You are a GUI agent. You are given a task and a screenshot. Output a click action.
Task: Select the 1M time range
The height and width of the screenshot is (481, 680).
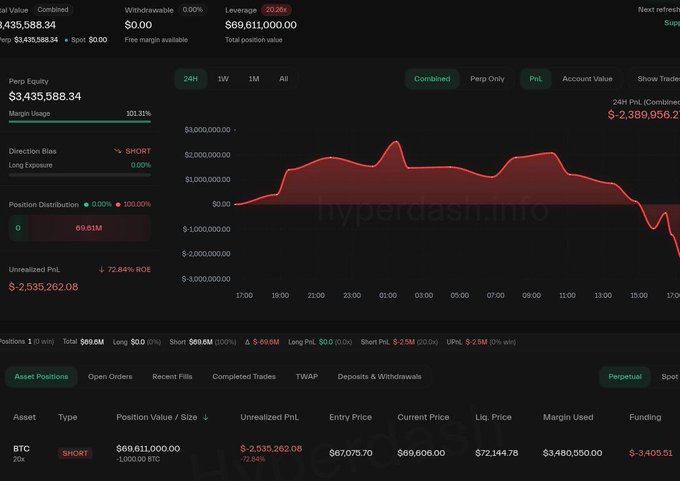point(253,79)
